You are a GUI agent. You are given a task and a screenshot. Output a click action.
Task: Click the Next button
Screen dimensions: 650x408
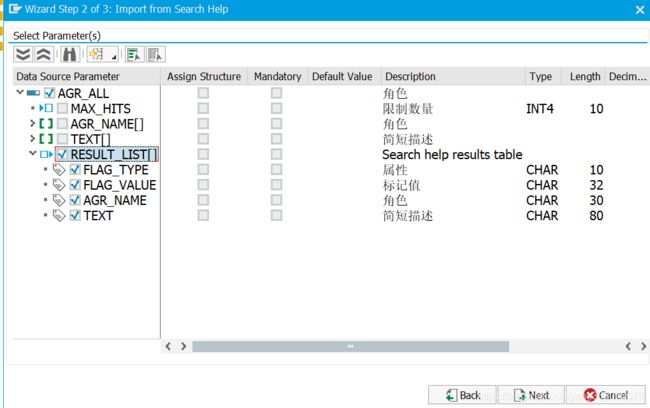pos(531,395)
